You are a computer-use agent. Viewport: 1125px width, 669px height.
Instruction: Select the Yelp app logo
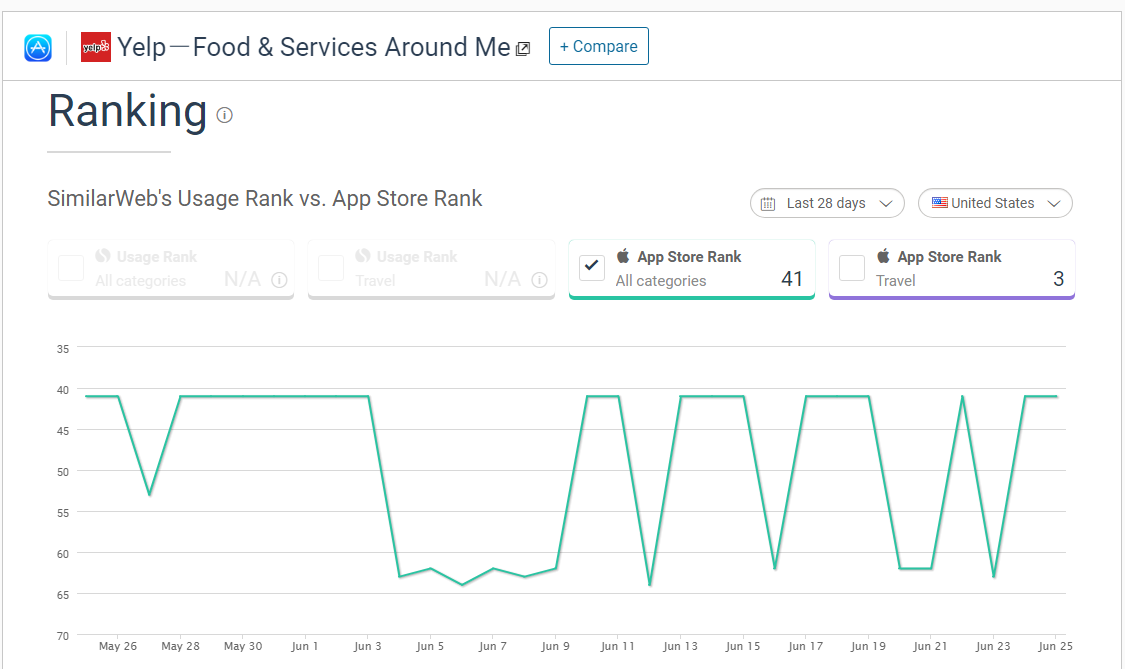(x=95, y=47)
